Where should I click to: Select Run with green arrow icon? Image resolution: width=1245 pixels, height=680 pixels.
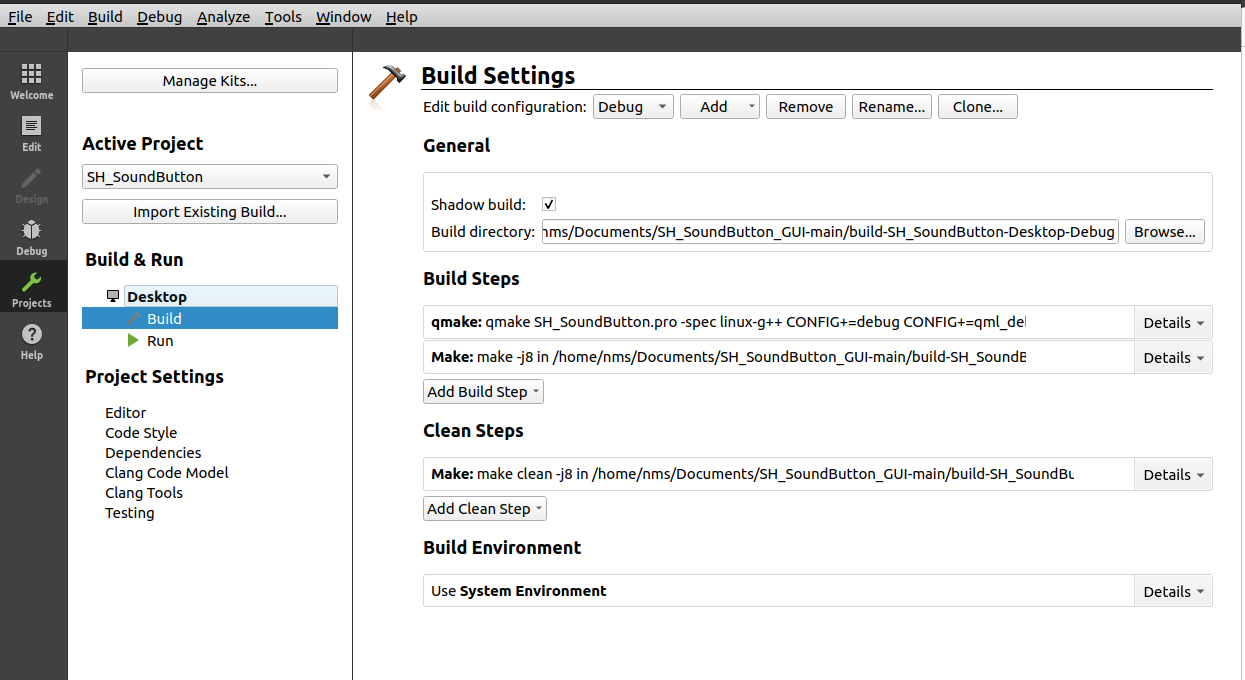159,341
